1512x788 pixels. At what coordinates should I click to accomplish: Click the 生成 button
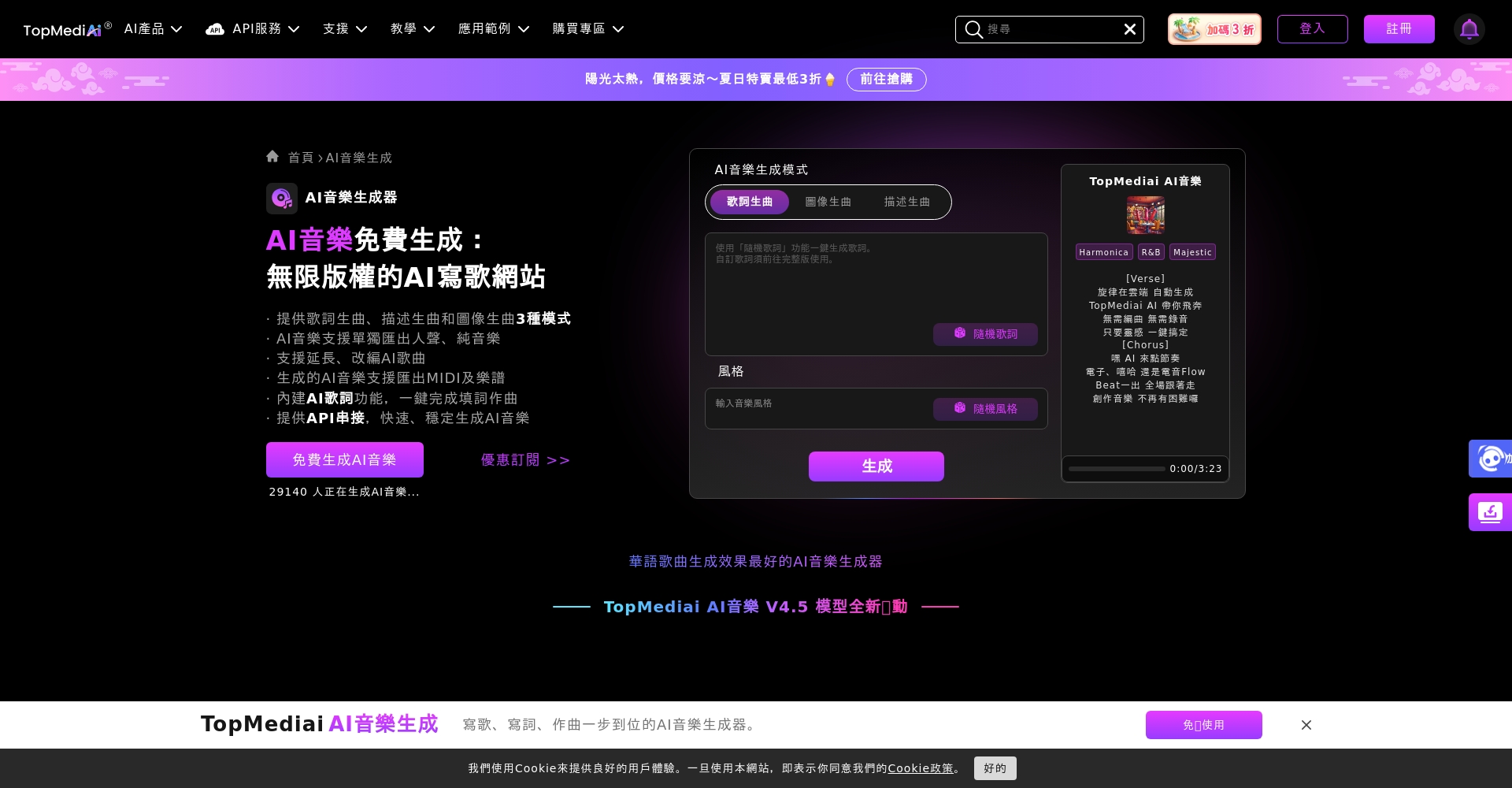coord(876,466)
